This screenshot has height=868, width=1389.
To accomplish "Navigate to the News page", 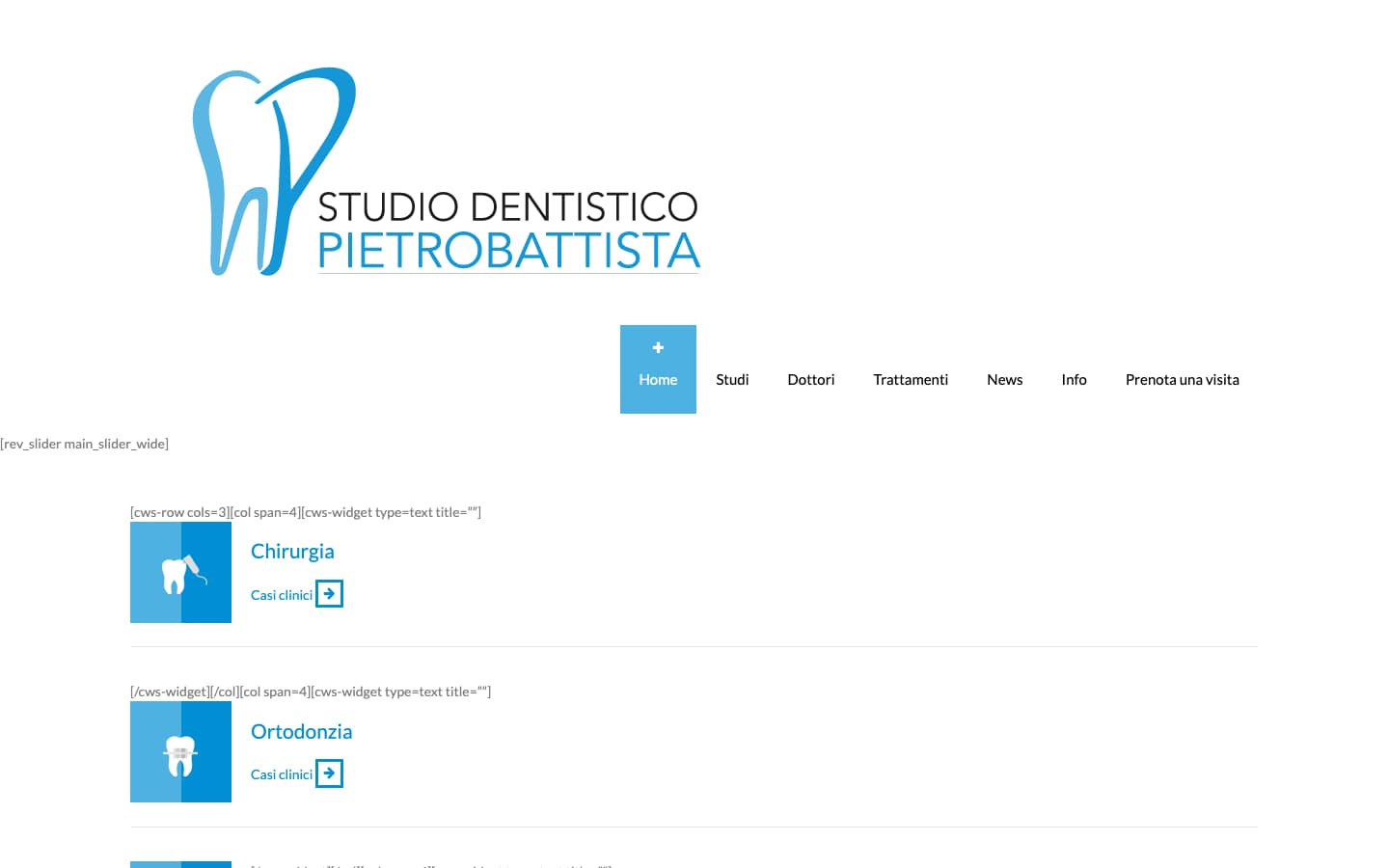I will [x=1004, y=379].
